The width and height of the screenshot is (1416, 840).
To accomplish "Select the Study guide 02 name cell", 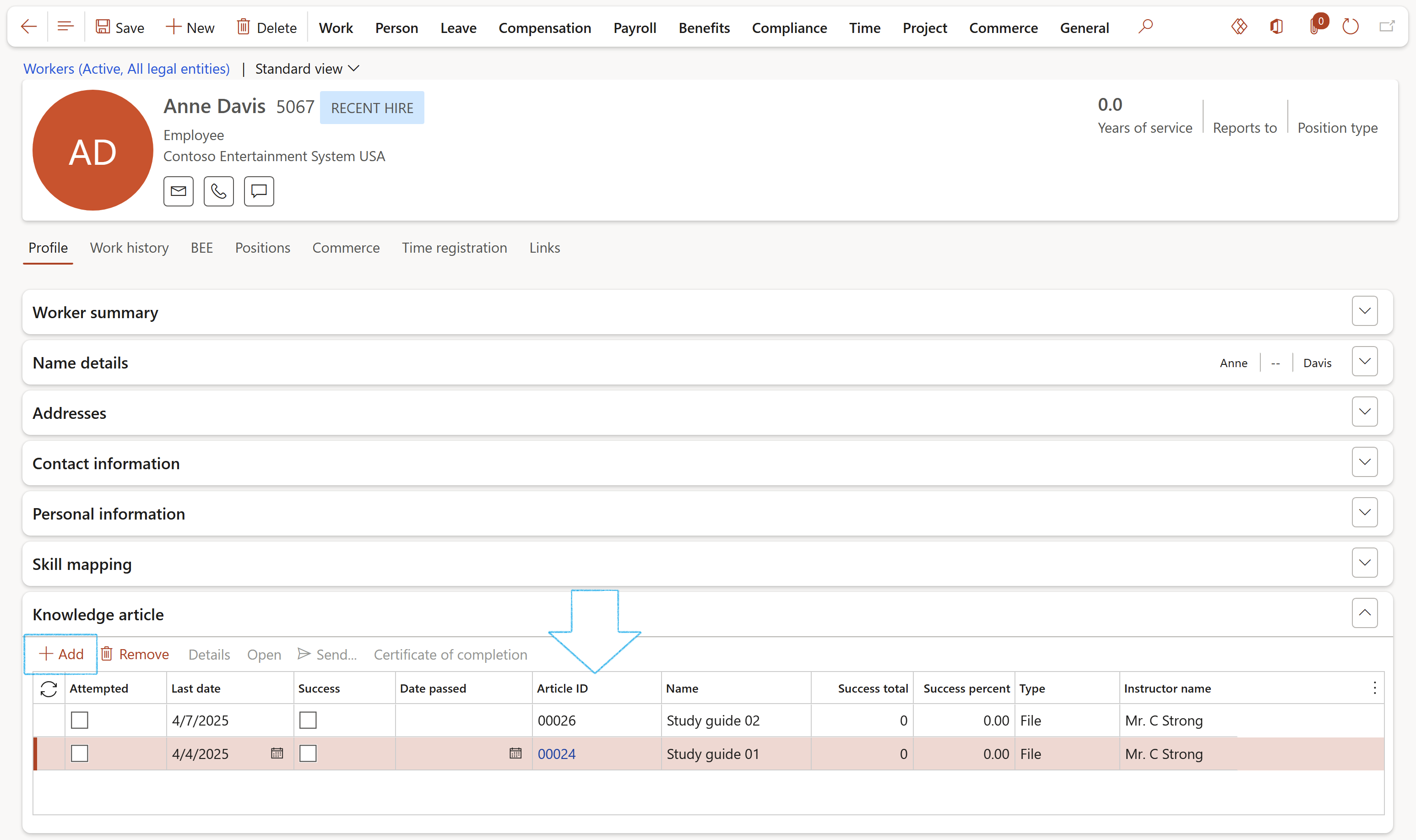I will click(736, 721).
